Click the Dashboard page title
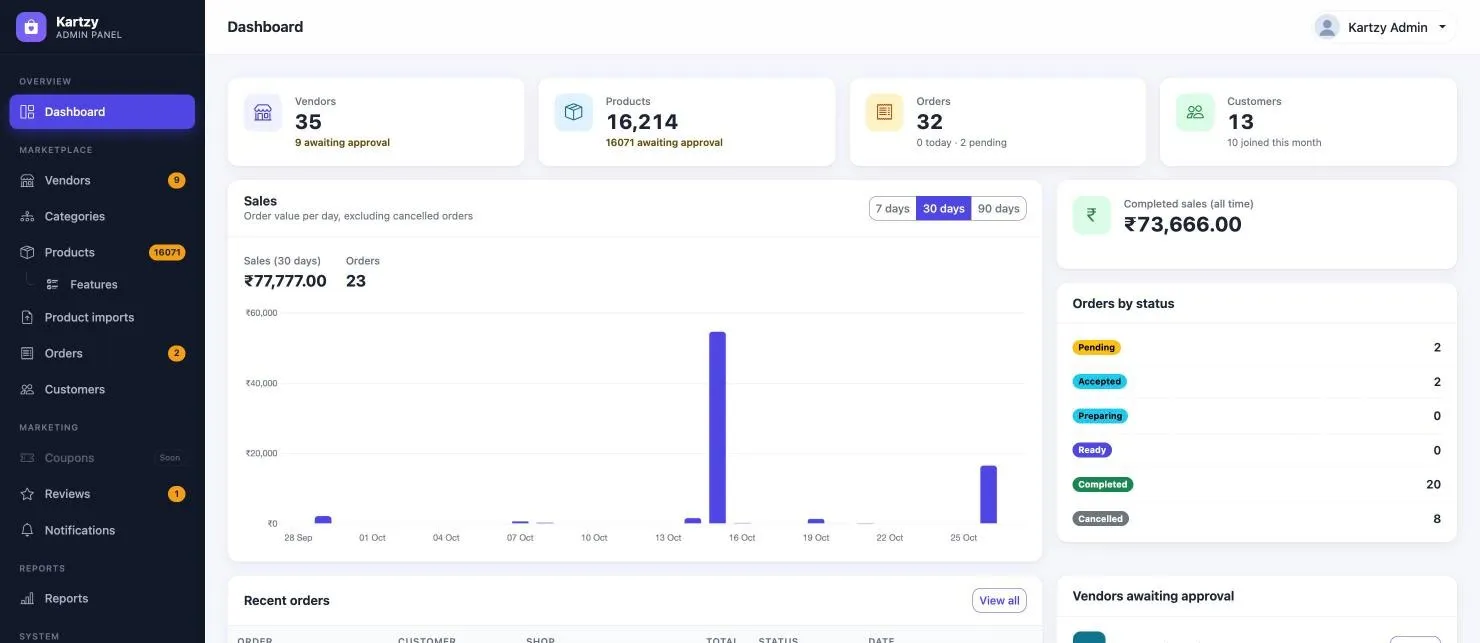1480x643 pixels. tap(265, 27)
